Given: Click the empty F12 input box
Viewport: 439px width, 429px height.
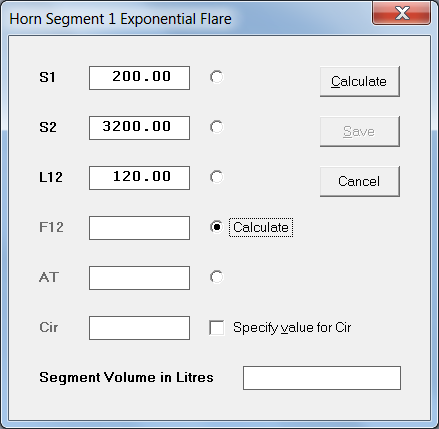Looking at the screenshot, I should pos(139,228).
